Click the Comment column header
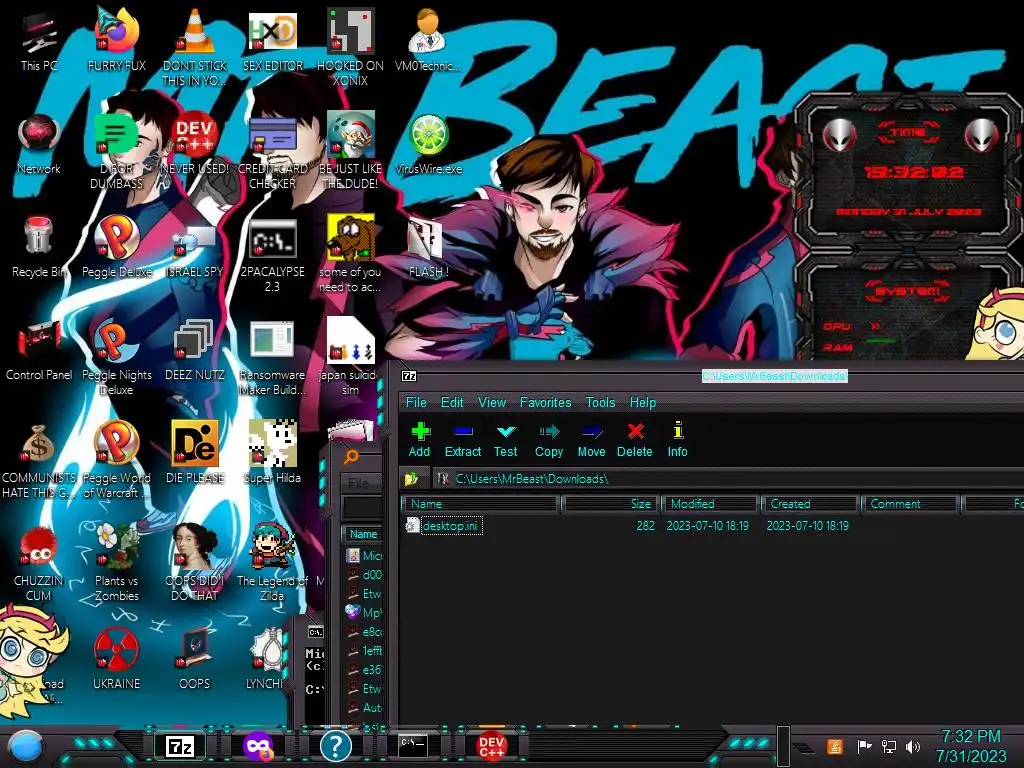The image size is (1024, 768). (x=910, y=504)
